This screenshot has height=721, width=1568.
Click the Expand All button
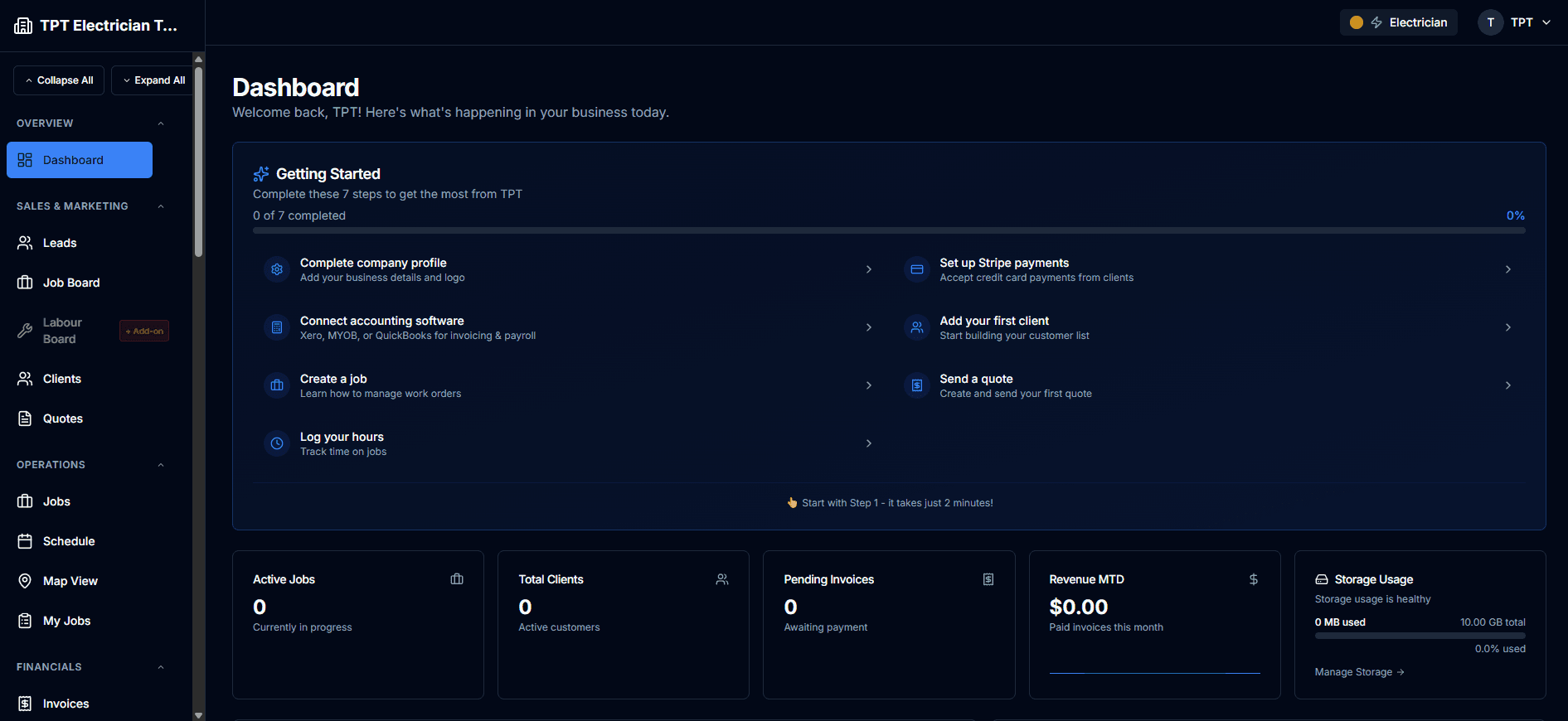pos(153,80)
